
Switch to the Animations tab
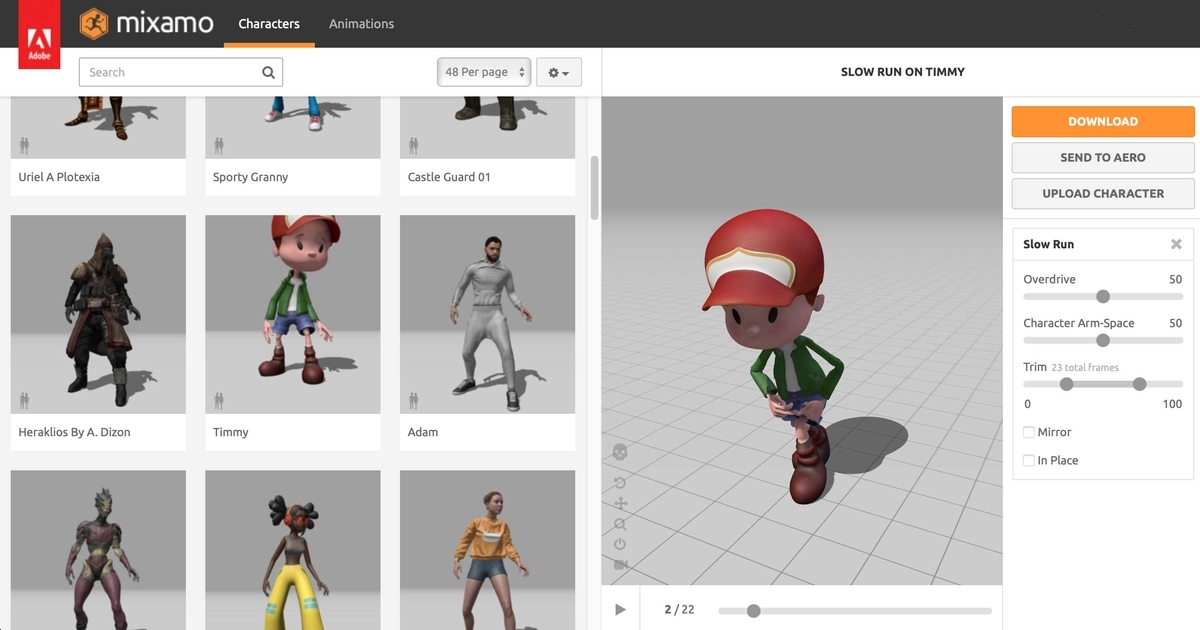[362, 24]
